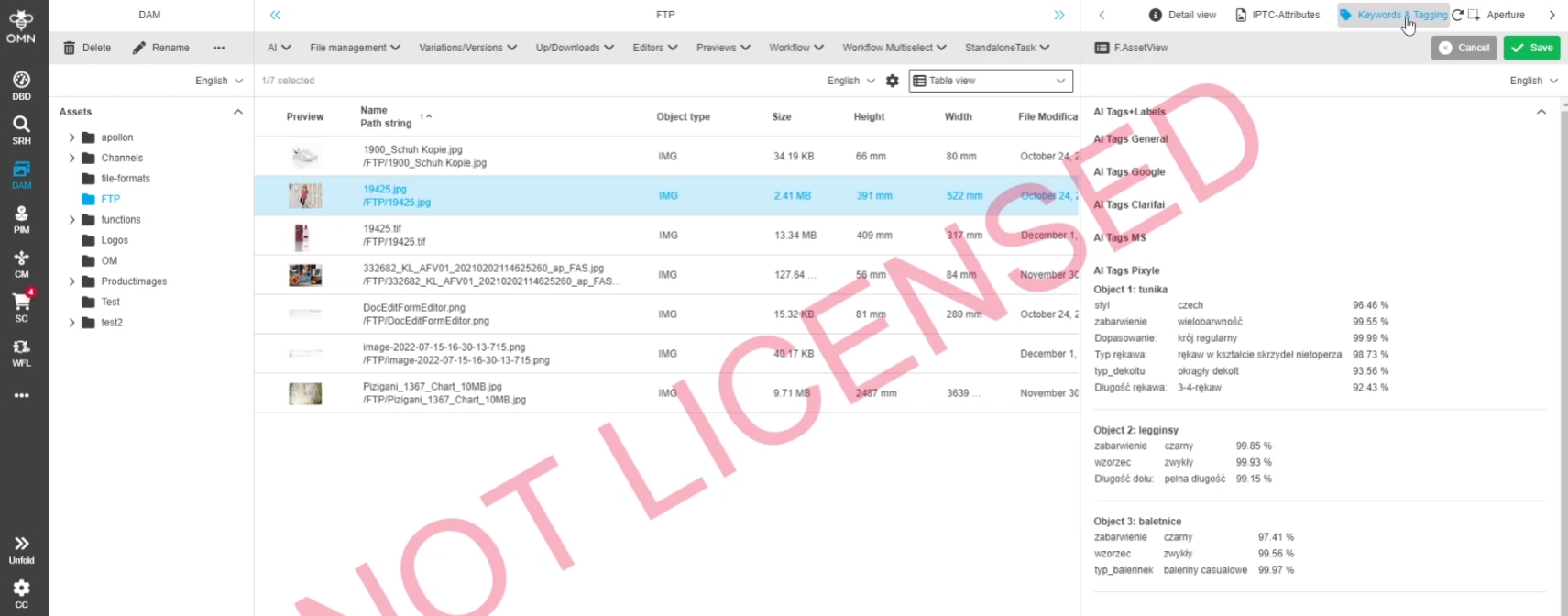This screenshot has width=1568, height=616.
Task: Open the CM module sidebar icon
Action: 21,264
